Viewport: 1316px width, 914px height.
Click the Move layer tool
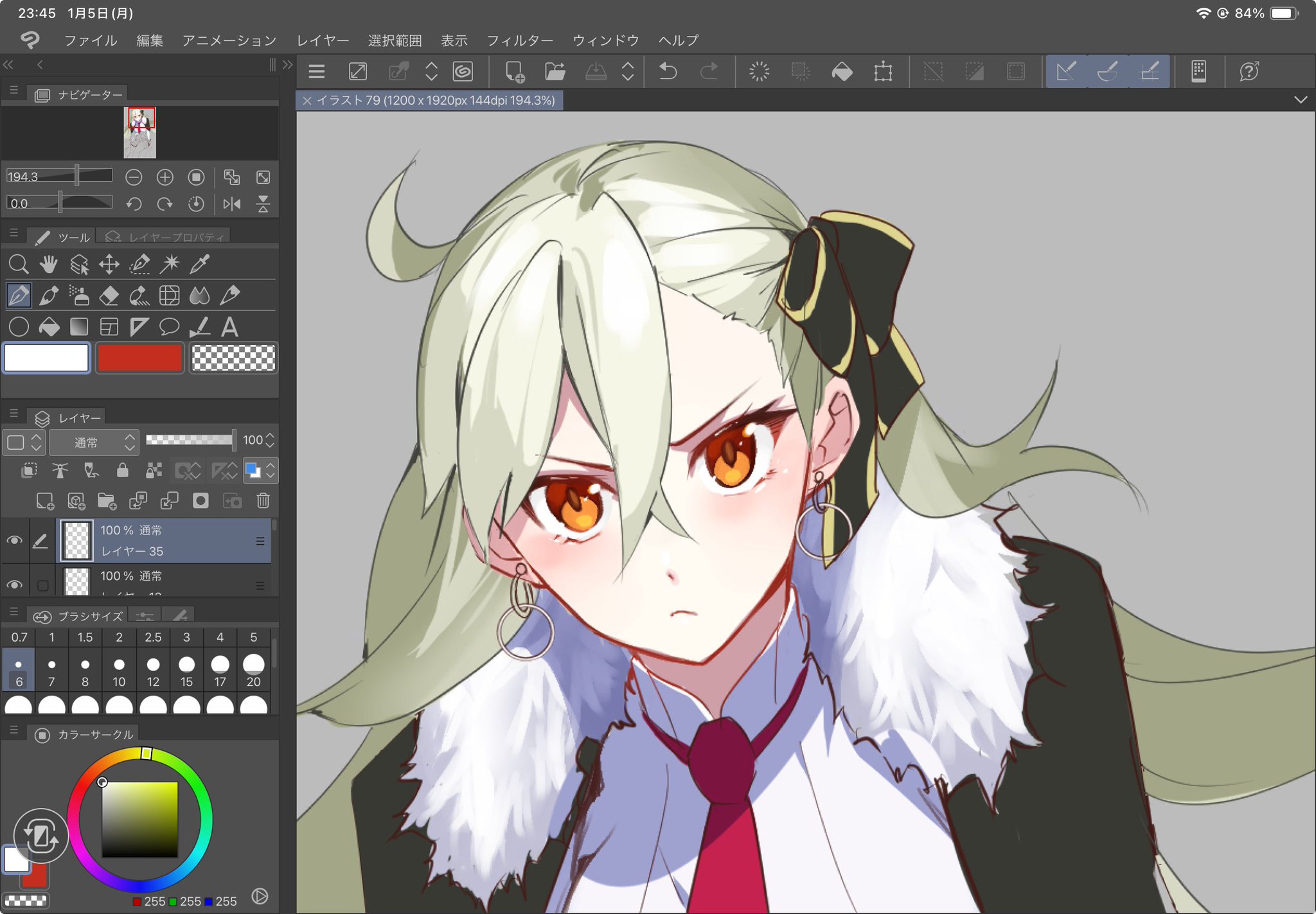coord(109,264)
